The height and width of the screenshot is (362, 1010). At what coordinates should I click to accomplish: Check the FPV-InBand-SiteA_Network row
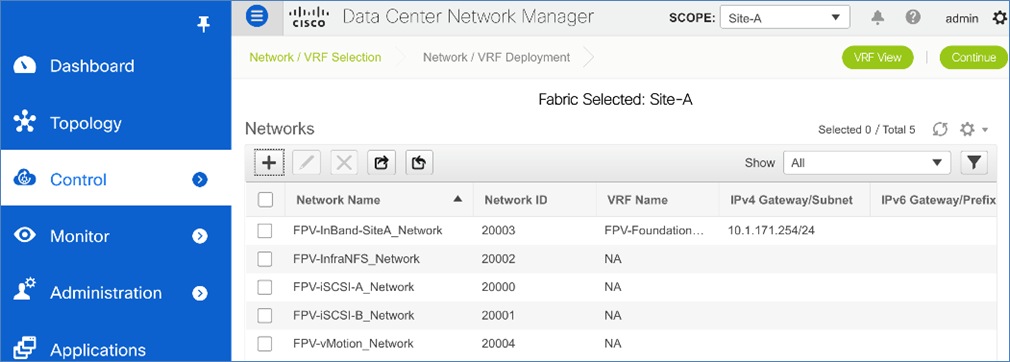point(265,230)
